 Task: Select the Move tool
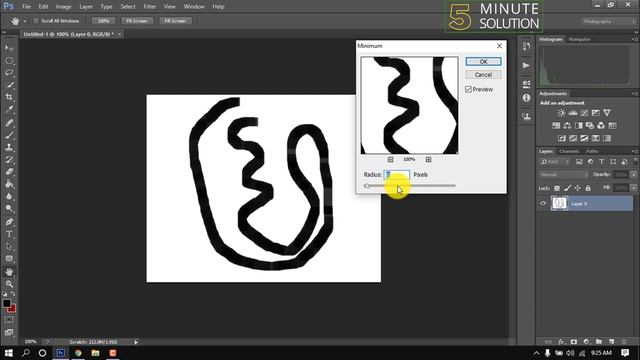[x=9, y=48]
